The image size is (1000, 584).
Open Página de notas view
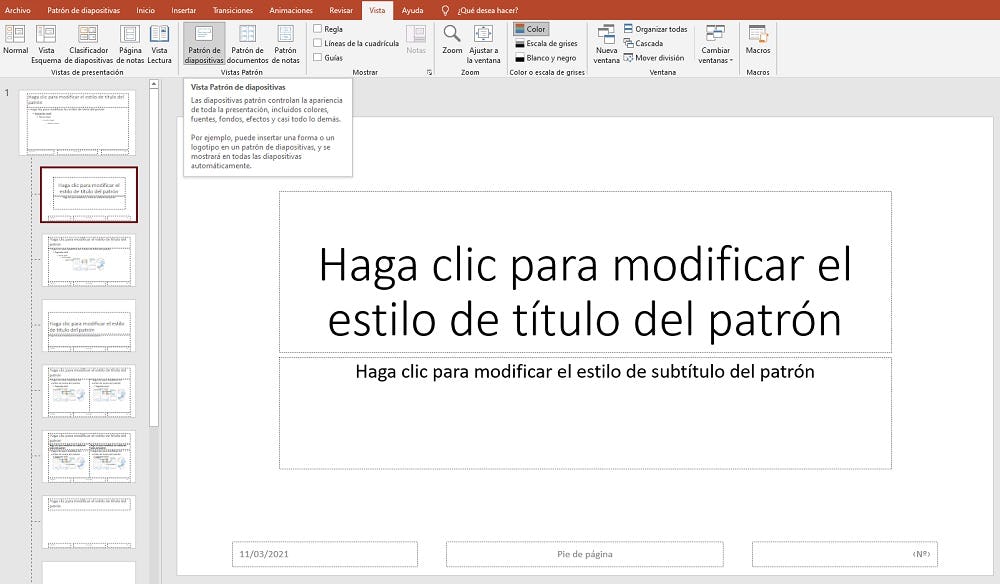click(130, 41)
